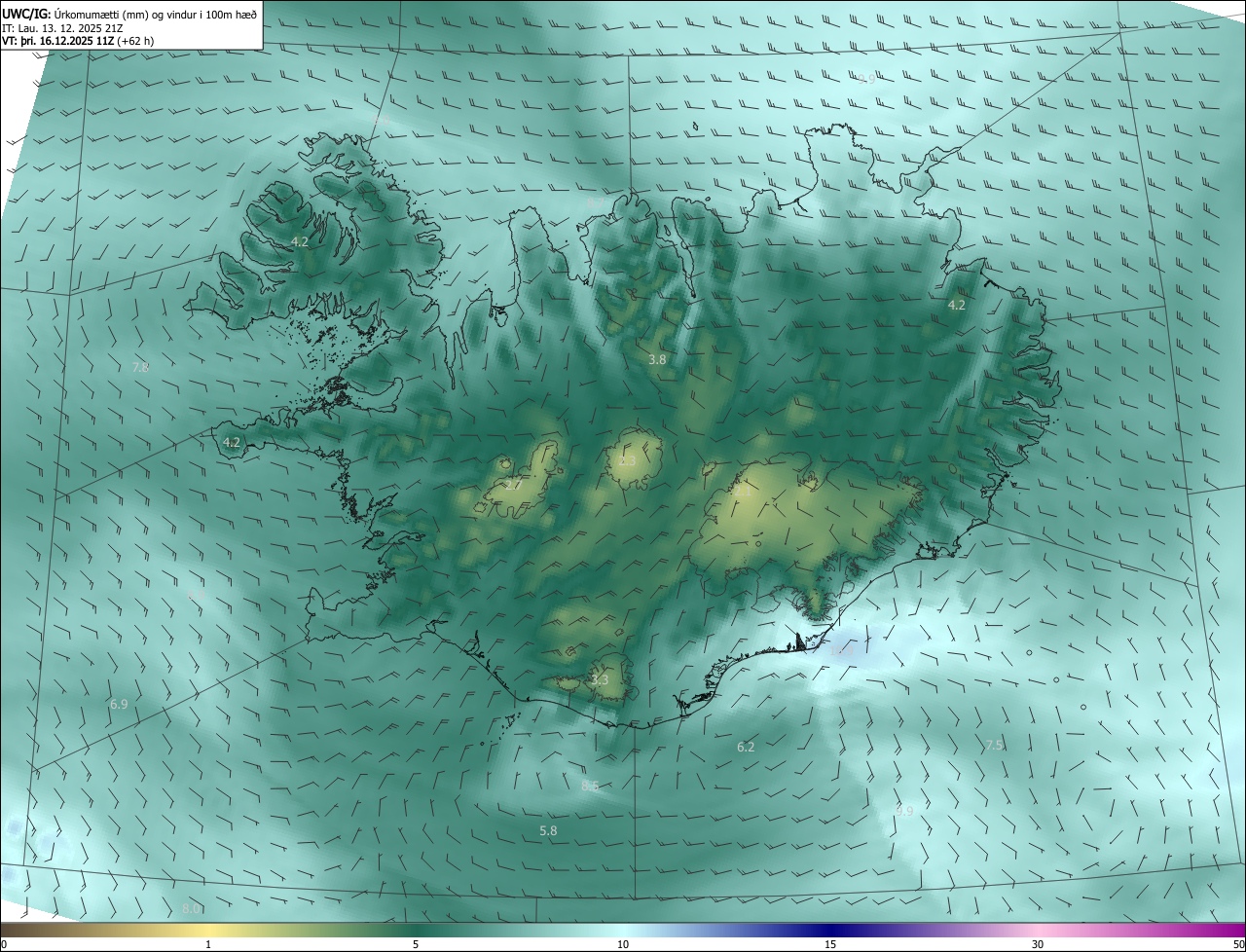The width and height of the screenshot is (1246, 952).
Task: Click the 5.8 value over the southern ocean
Action: pos(548,830)
